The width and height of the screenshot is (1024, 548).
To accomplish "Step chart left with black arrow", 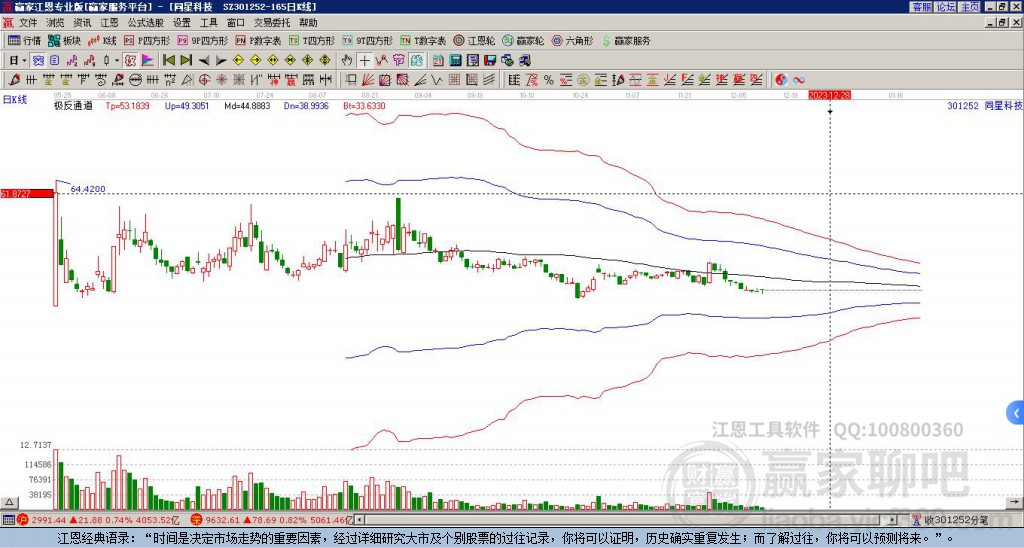I will 204,60.
